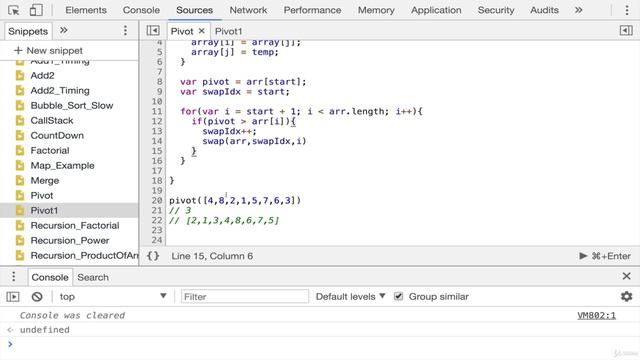Switch to the Search drawer tab
Viewport: 640px width, 360px height.
(x=93, y=278)
